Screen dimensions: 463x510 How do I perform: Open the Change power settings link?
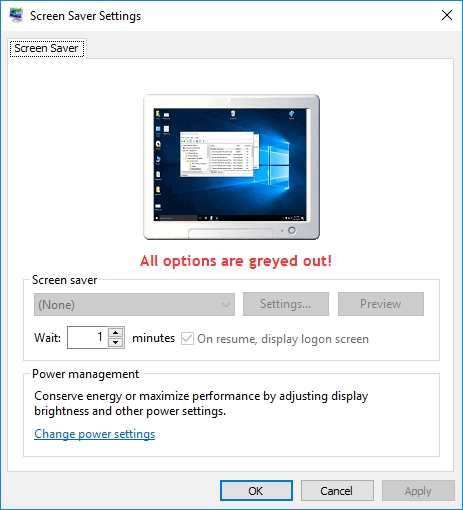pos(95,434)
